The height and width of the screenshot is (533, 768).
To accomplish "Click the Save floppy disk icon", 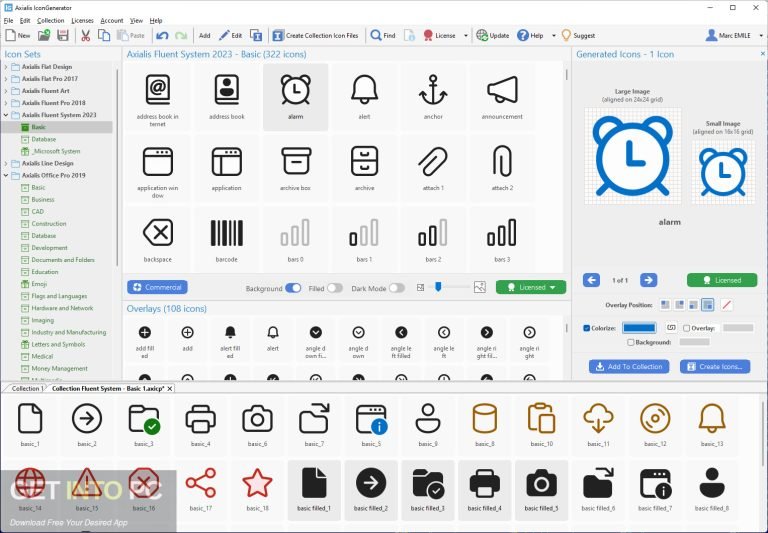I will click(x=63, y=35).
